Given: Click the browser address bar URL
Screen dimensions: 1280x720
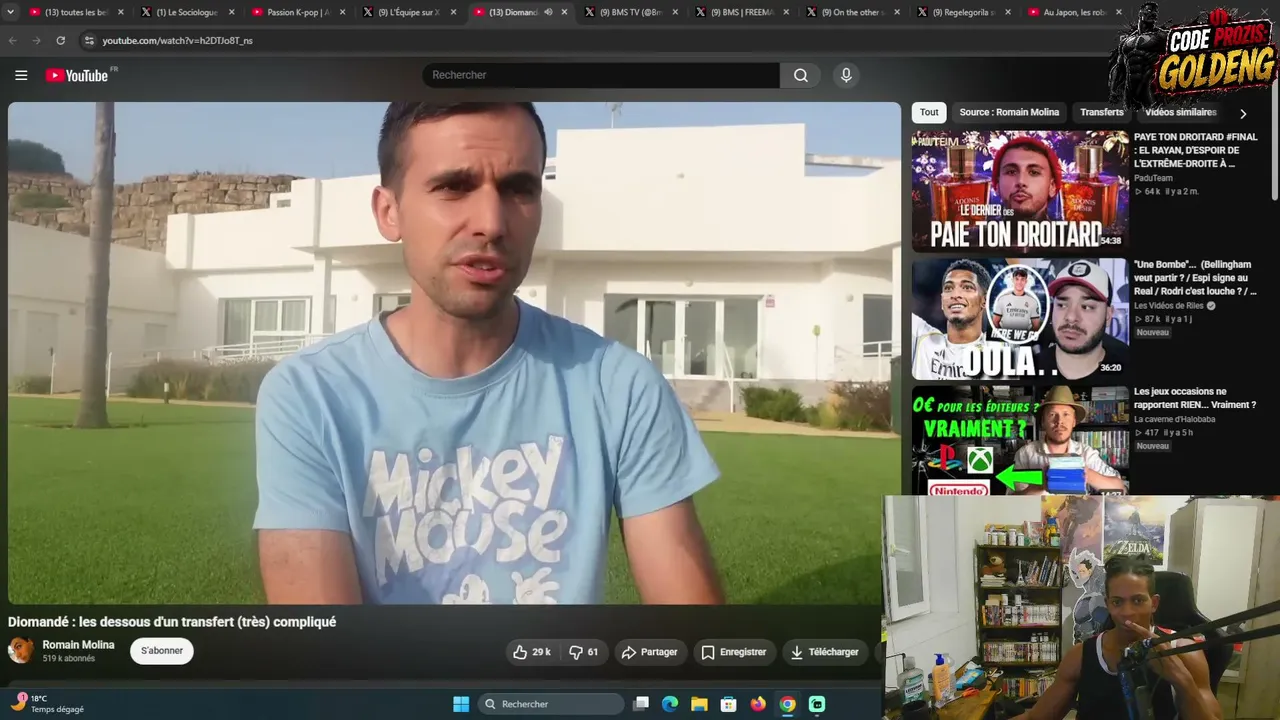Looking at the screenshot, I should click(x=177, y=41).
